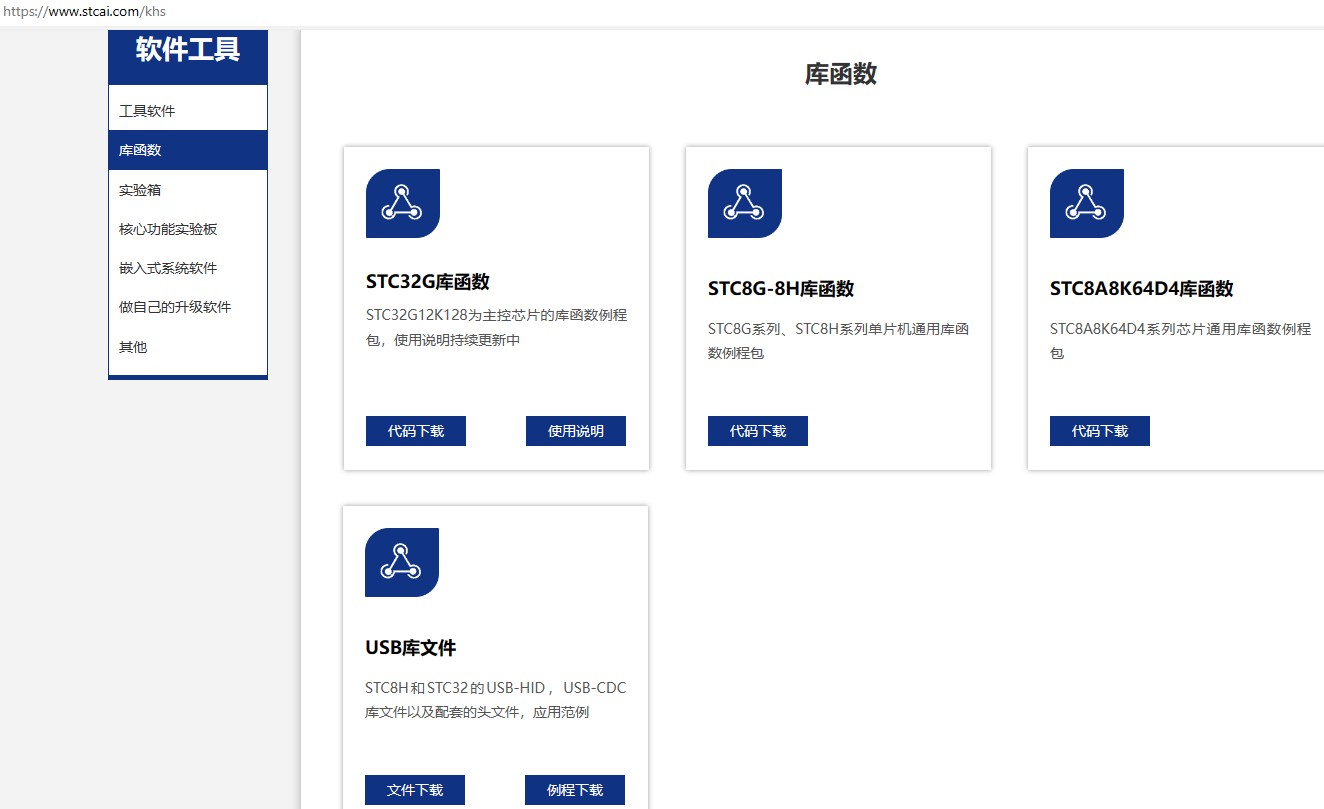
Task: Click the STC8A8K64D4库函数 card icon
Action: pyautogui.click(x=1087, y=203)
